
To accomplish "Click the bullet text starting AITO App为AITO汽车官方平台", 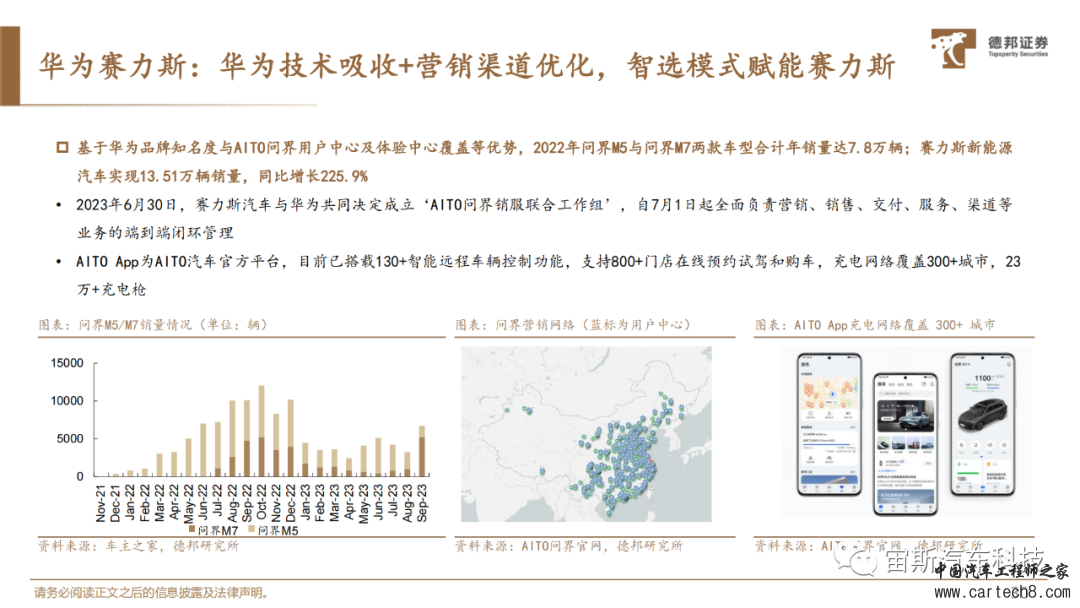I will [548, 275].
